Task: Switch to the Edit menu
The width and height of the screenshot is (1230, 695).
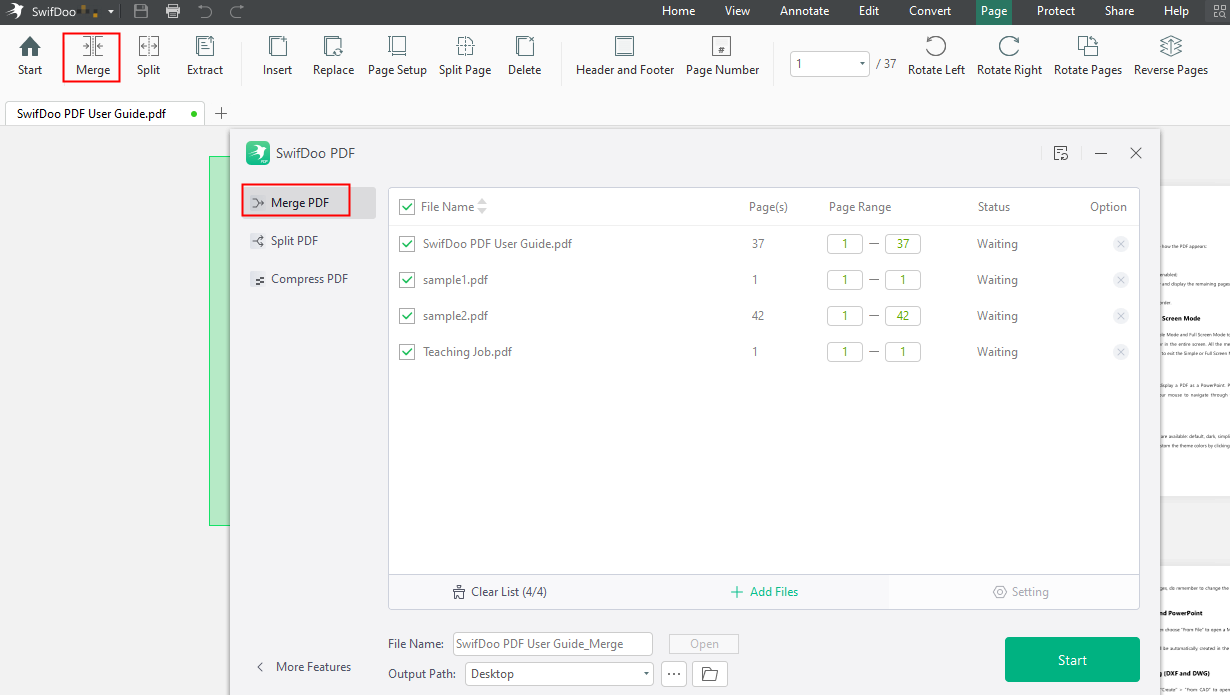Action: [869, 11]
